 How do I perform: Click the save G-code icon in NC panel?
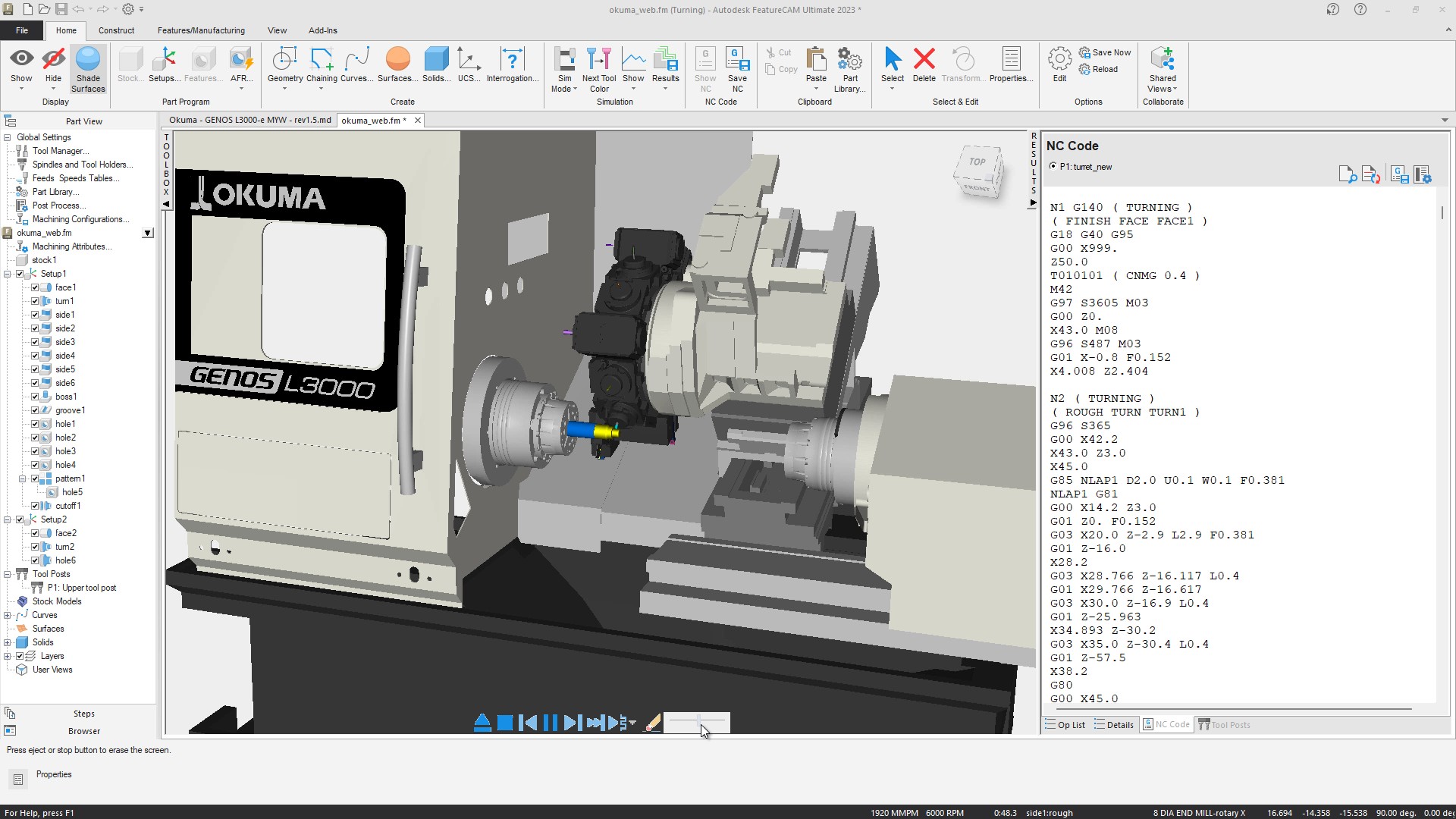(1400, 174)
